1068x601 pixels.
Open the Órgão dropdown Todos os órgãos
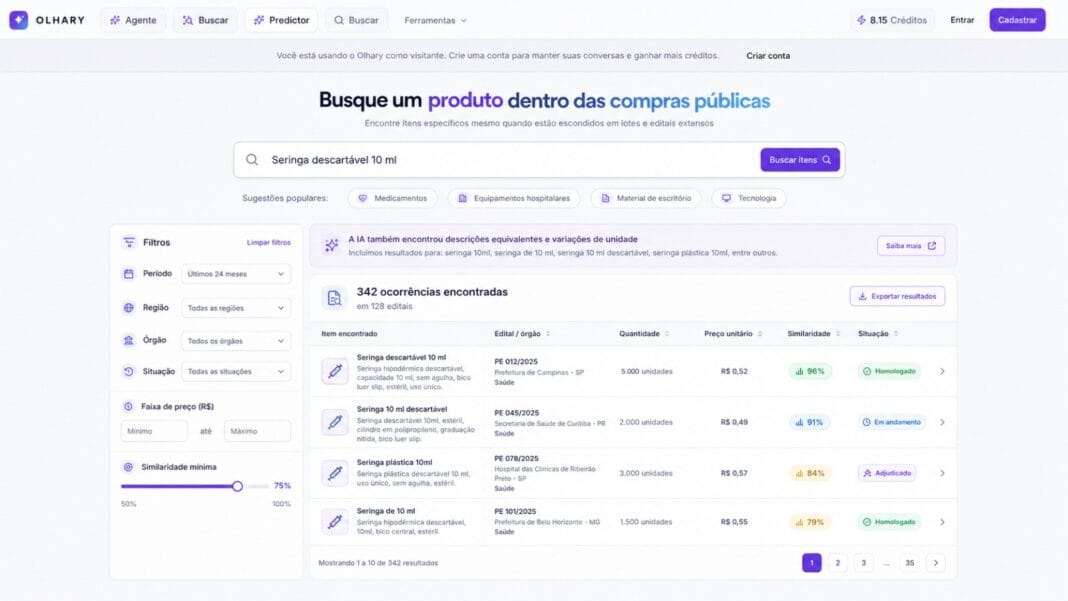coord(236,341)
